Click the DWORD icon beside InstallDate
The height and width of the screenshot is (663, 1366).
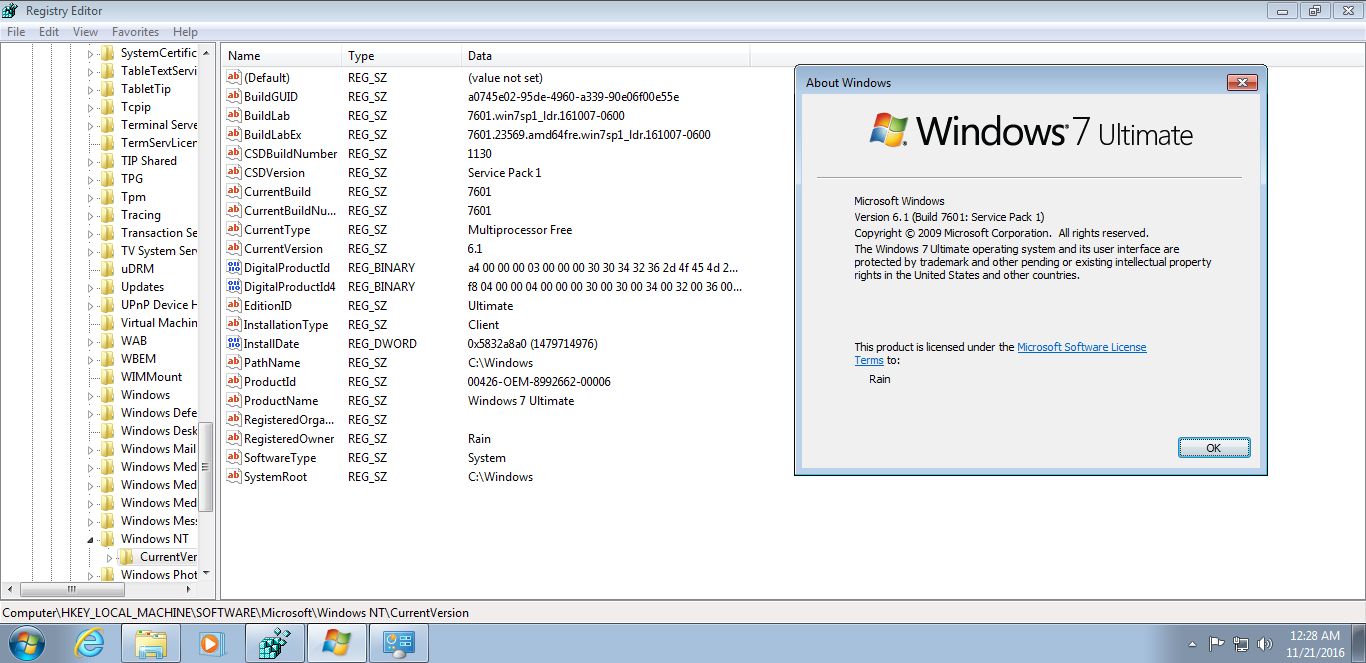pos(234,344)
